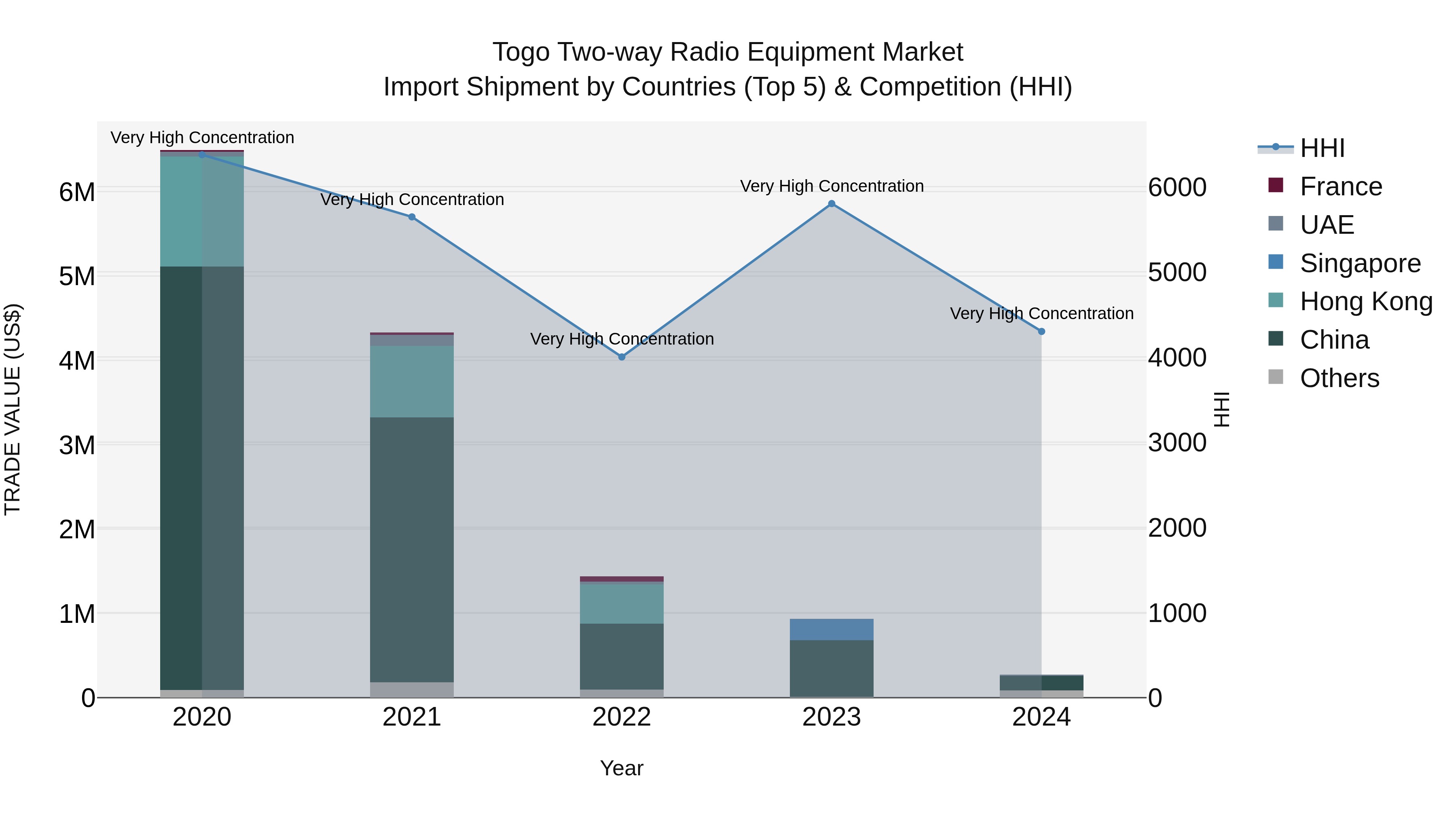Image resolution: width=1456 pixels, height=819 pixels.
Task: Click the 4000 HHI axis tick label
Action: click(1177, 358)
